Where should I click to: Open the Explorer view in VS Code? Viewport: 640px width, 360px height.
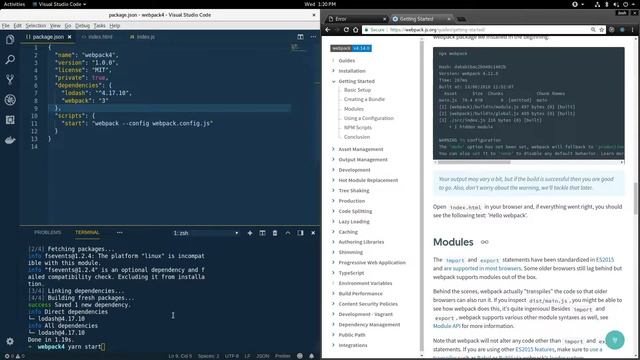point(10,40)
